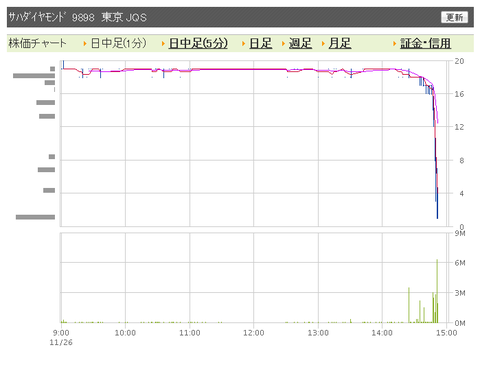Image resolution: width=480 pixels, height=367 pixels.
Task: Click the 13:00 time axis label
Action: (318, 333)
